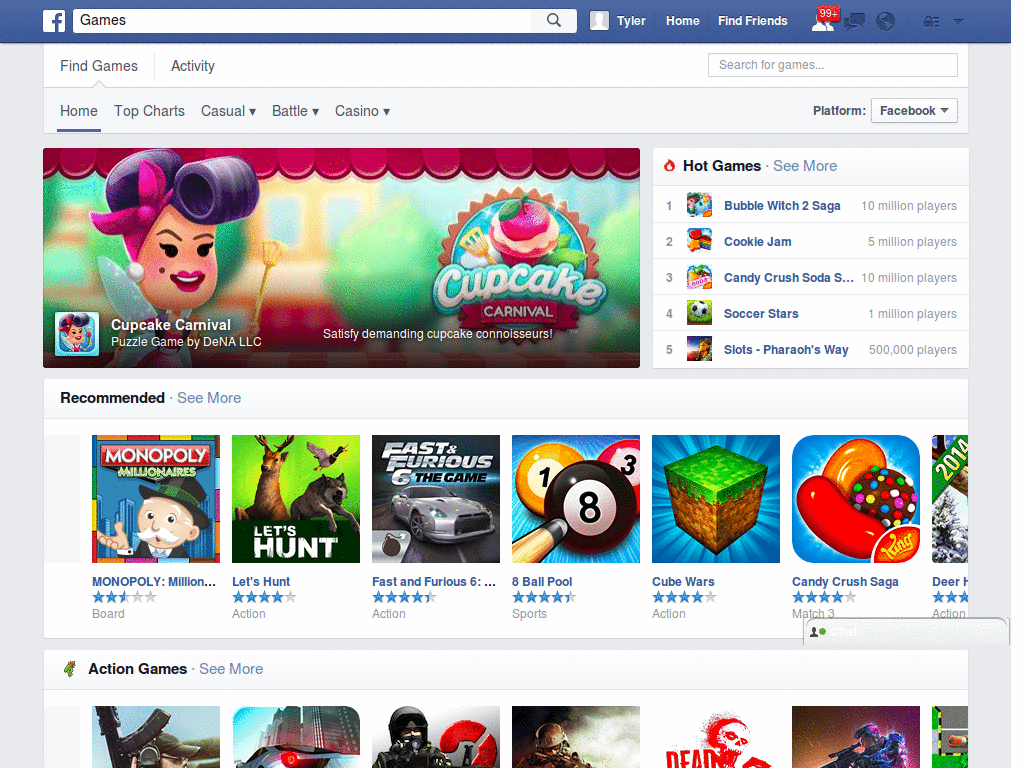Expand the Casual category dropdown
This screenshot has width=1024, height=768.
tap(228, 111)
